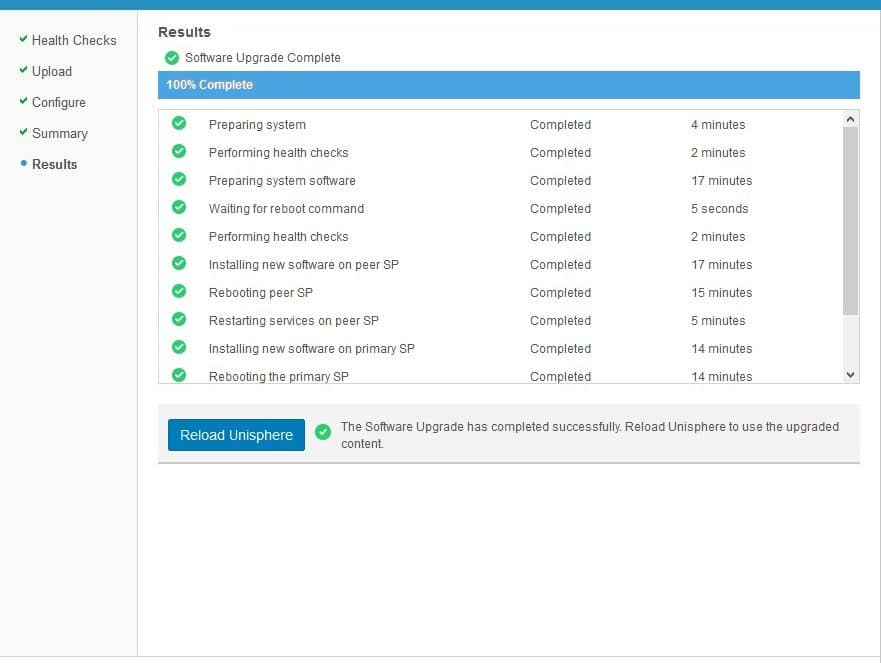
Task: Select the Rebooting peer SP text
Action: coord(261,293)
